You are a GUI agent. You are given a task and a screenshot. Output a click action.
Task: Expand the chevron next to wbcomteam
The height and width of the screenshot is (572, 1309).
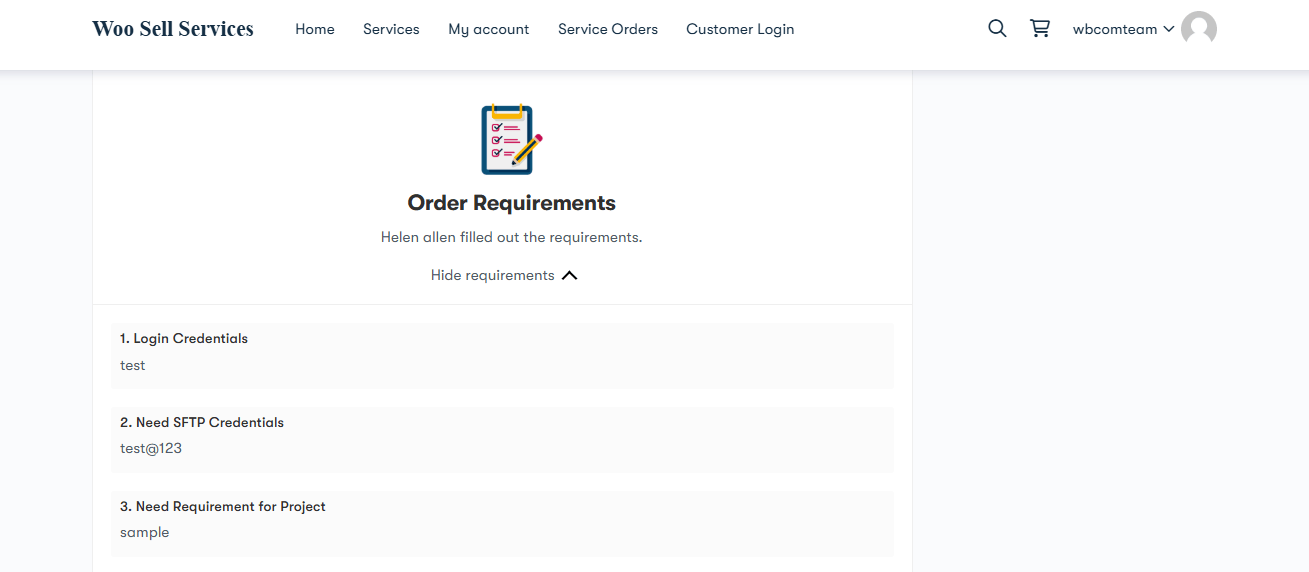point(1168,29)
